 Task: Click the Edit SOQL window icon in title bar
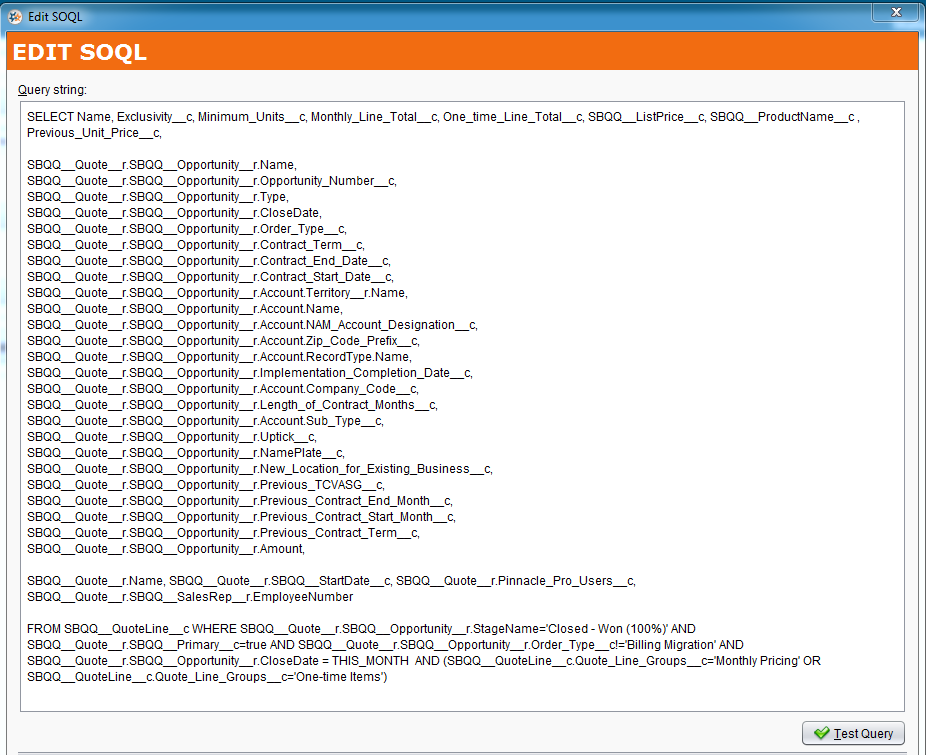point(15,16)
